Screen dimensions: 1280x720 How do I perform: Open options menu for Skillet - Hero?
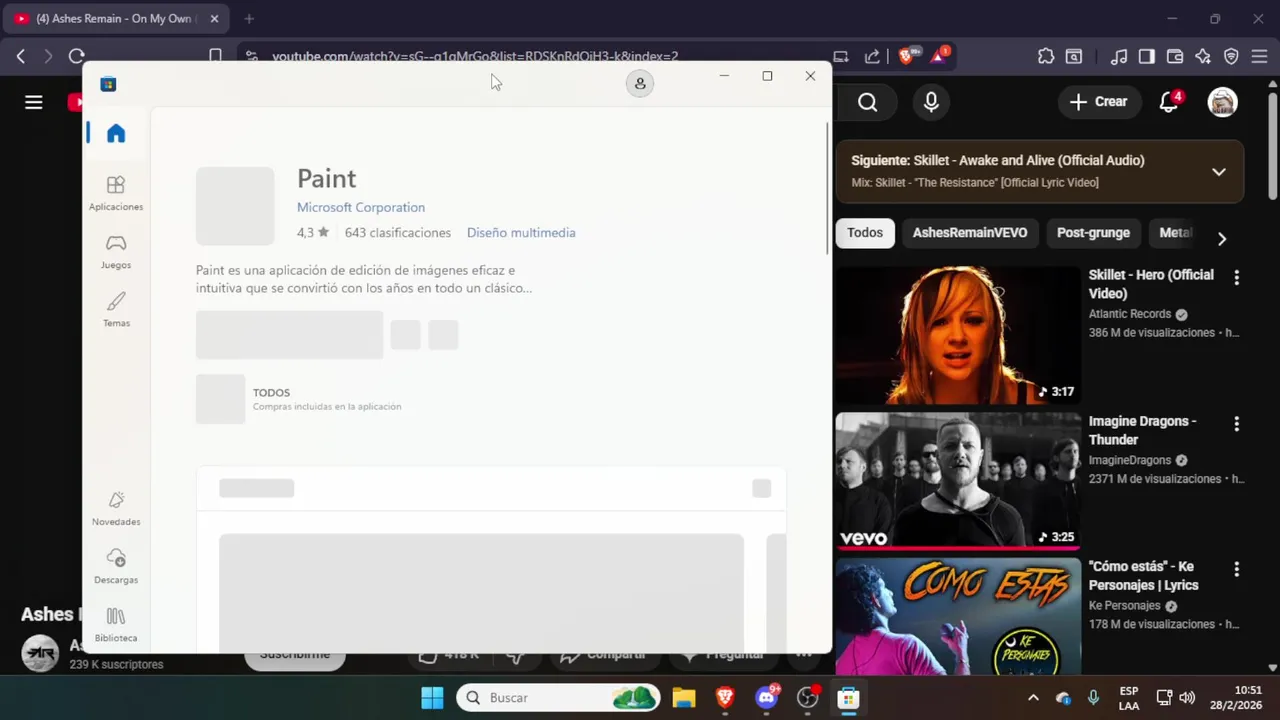click(x=1236, y=278)
